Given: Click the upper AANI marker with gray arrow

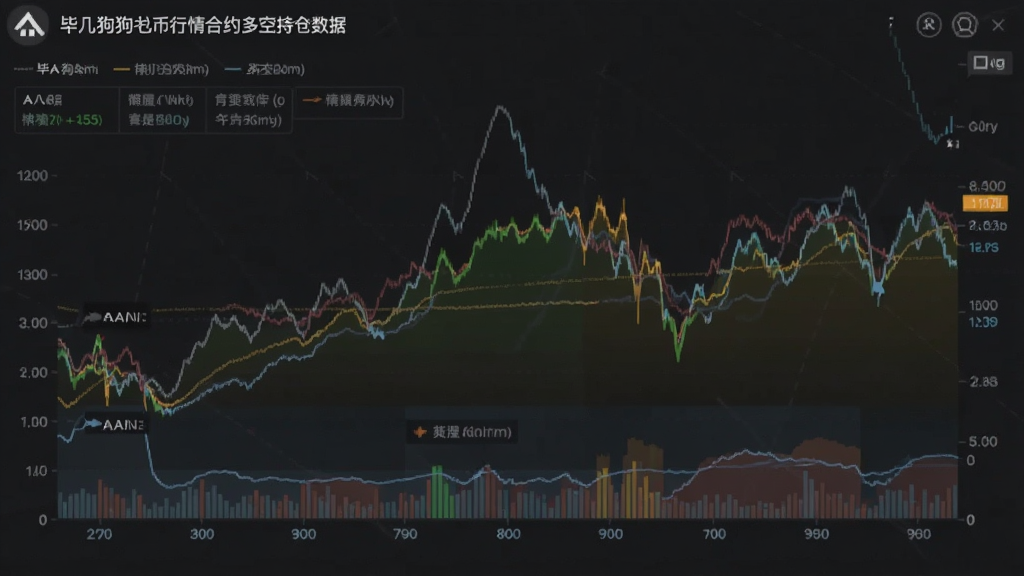Looking at the screenshot, I should 115,317.
